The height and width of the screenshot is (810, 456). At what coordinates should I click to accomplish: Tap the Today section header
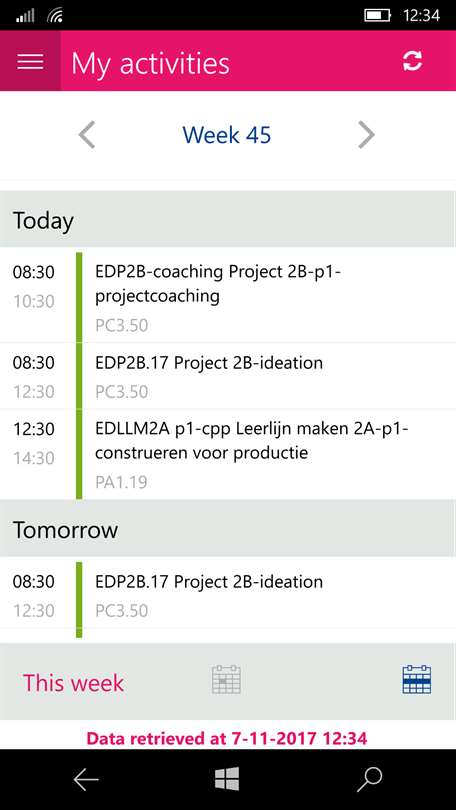(x=228, y=220)
